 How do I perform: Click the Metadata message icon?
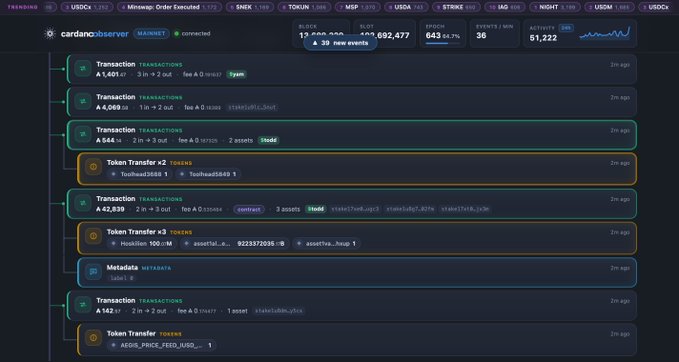(x=93, y=272)
